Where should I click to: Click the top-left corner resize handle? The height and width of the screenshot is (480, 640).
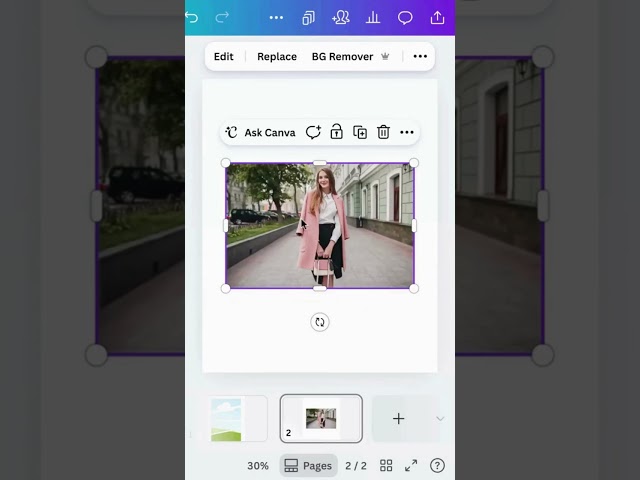click(225, 163)
